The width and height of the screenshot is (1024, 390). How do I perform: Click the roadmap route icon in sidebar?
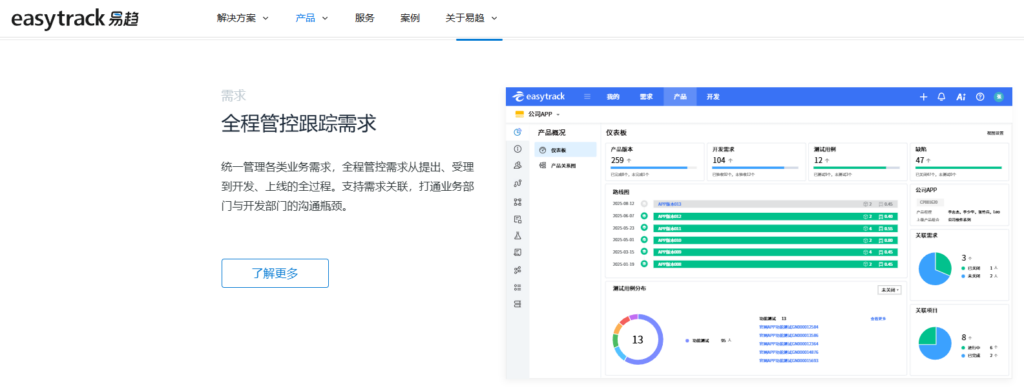(518, 184)
